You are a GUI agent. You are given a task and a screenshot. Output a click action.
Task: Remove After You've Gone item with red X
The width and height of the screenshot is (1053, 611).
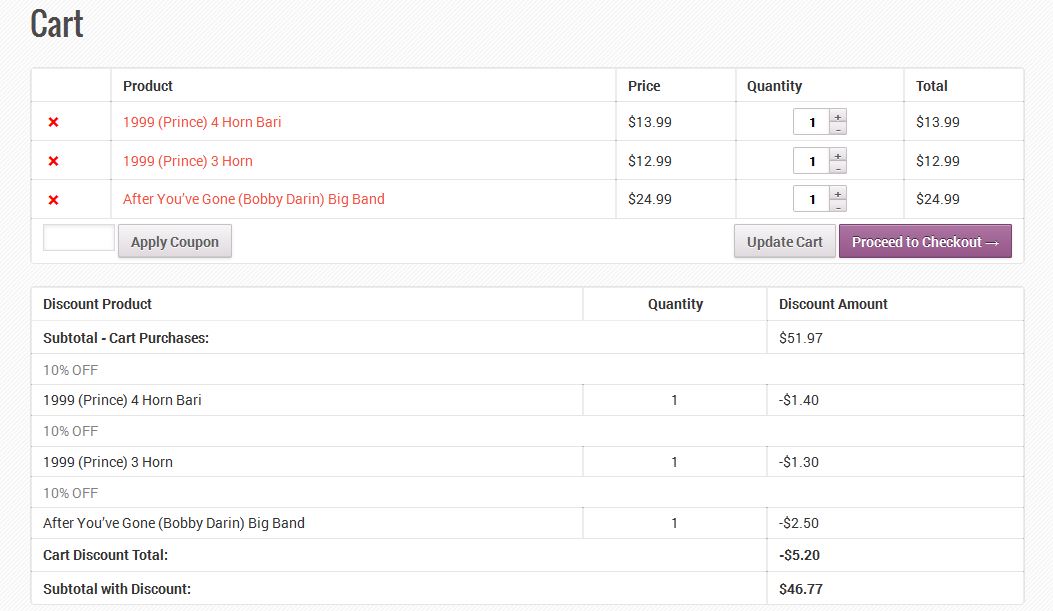(x=53, y=200)
